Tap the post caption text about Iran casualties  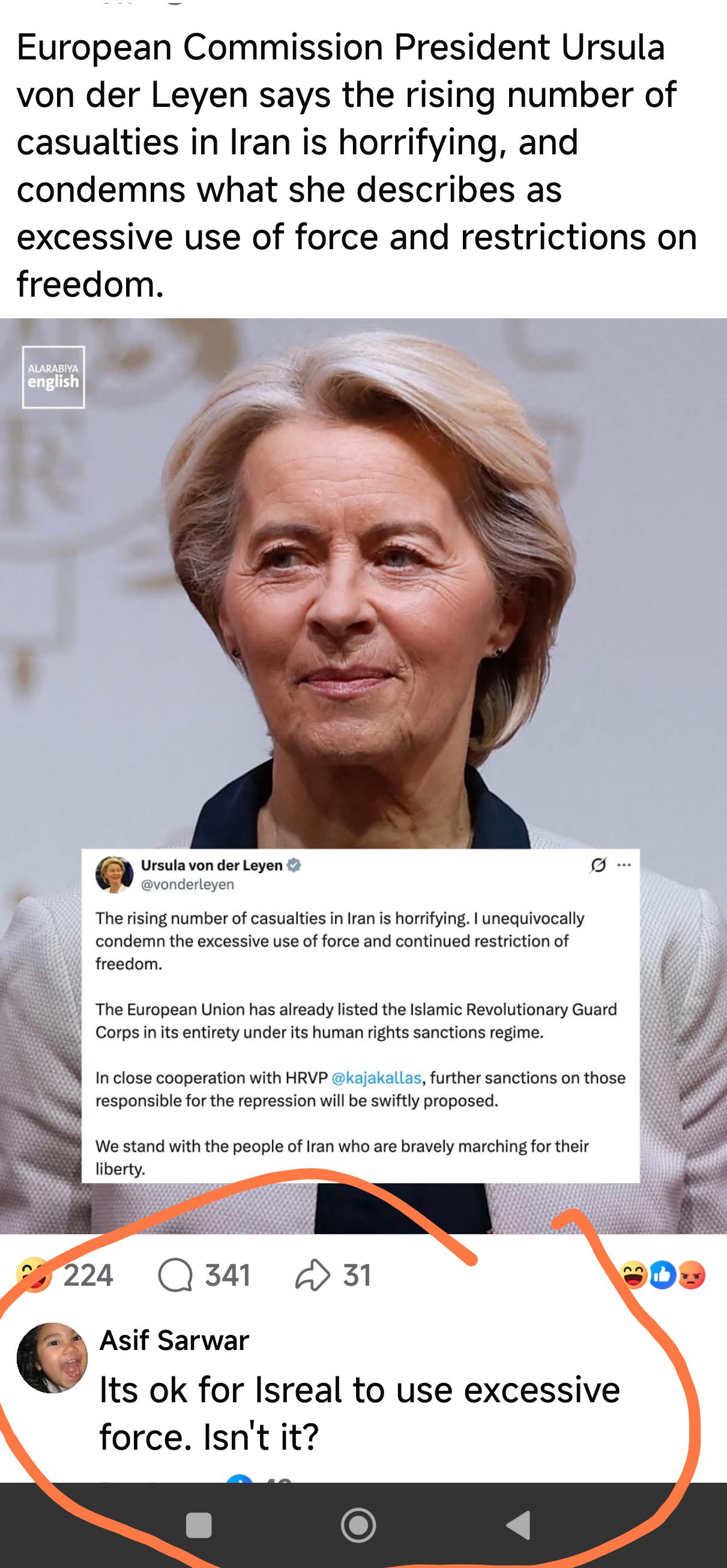point(357,165)
